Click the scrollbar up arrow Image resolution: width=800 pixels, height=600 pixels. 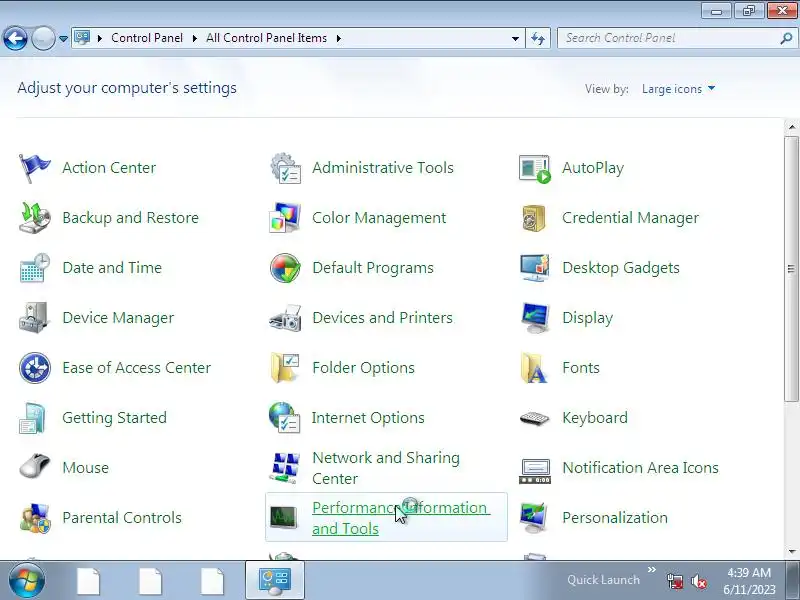tap(791, 127)
